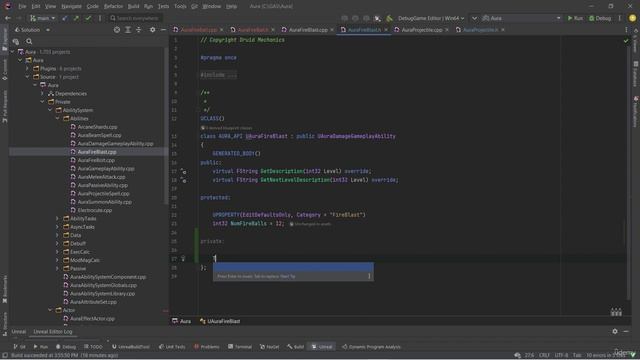The image size is (640, 360).
Task: Click the magnifier search icon in Solution explorer
Action: tap(29, 41)
